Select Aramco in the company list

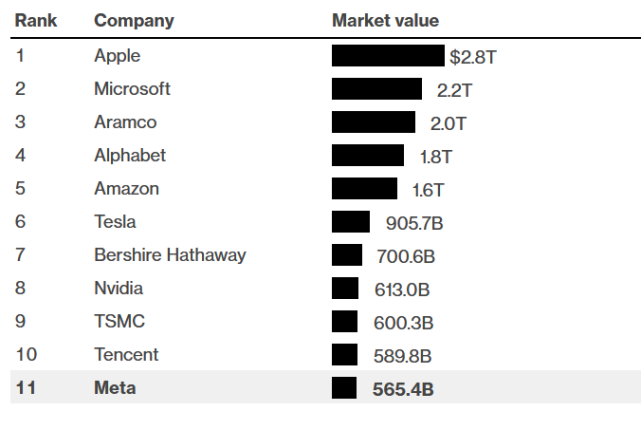click(x=125, y=122)
